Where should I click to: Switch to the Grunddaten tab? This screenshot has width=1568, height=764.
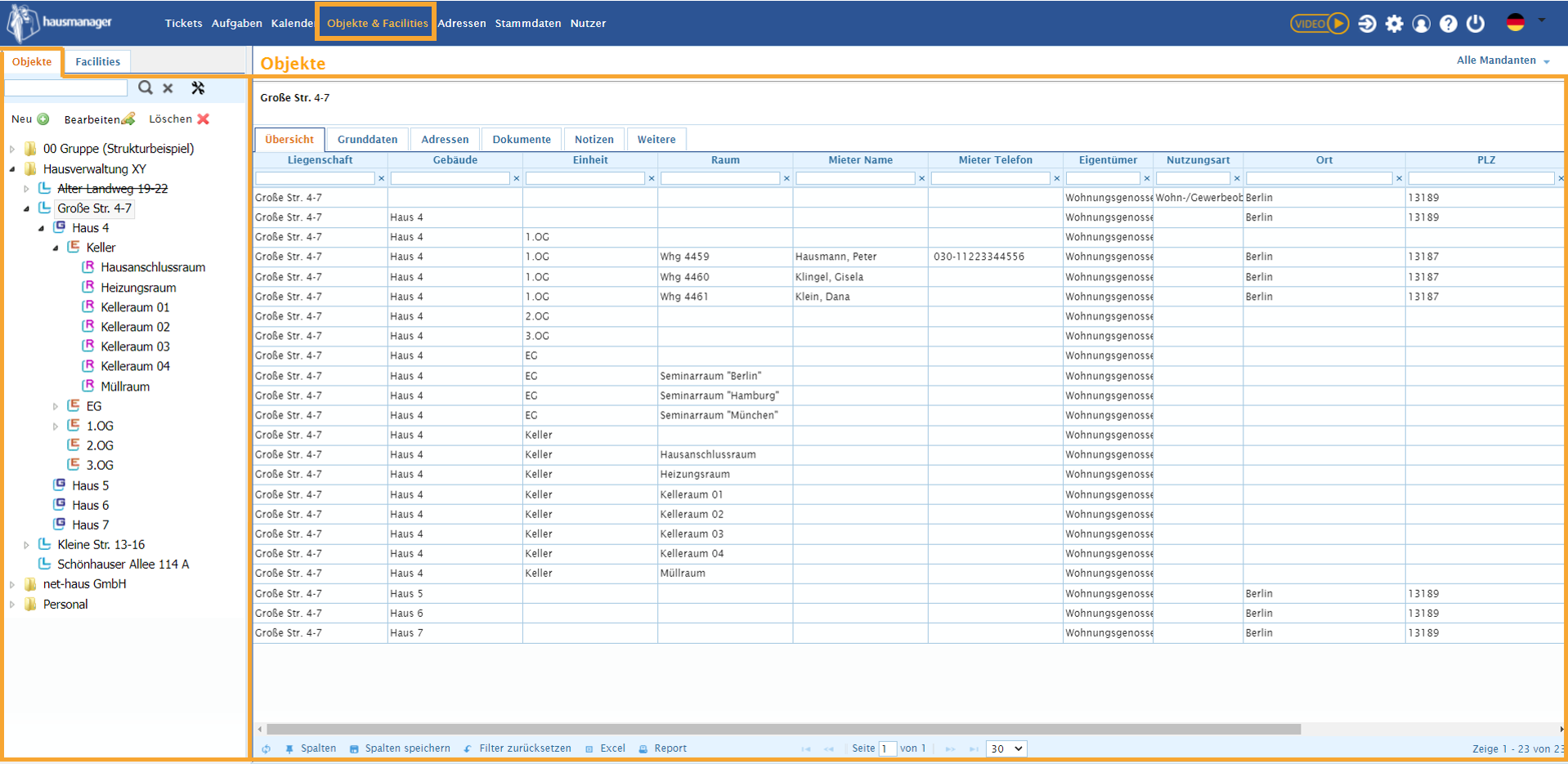point(367,140)
